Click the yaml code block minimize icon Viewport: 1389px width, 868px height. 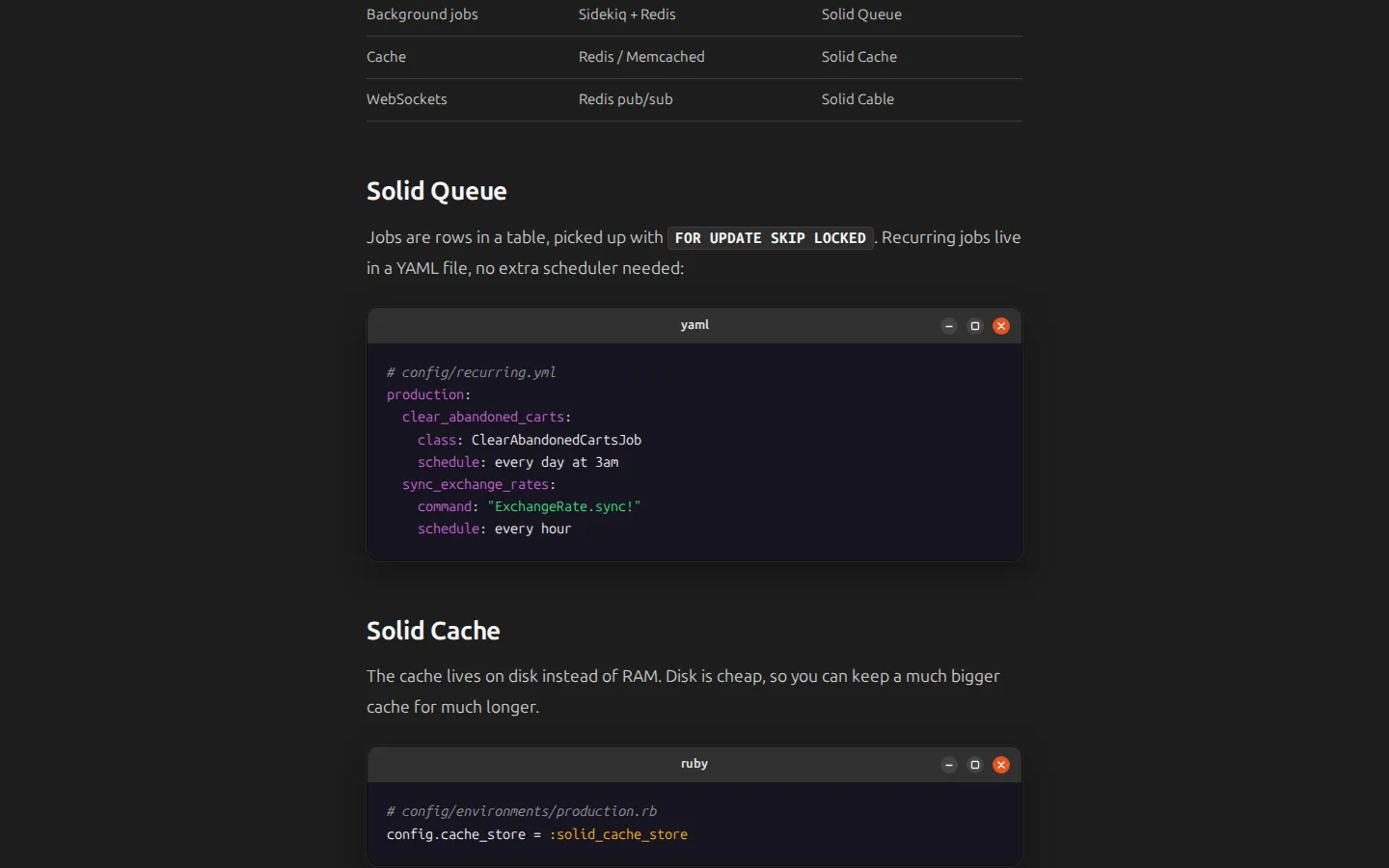[x=949, y=326]
